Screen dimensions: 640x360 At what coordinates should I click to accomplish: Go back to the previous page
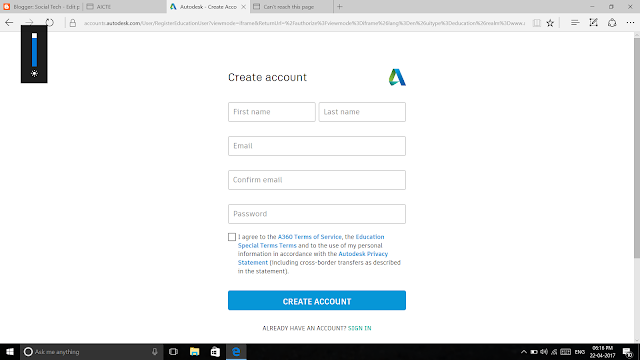pyautogui.click(x=9, y=23)
